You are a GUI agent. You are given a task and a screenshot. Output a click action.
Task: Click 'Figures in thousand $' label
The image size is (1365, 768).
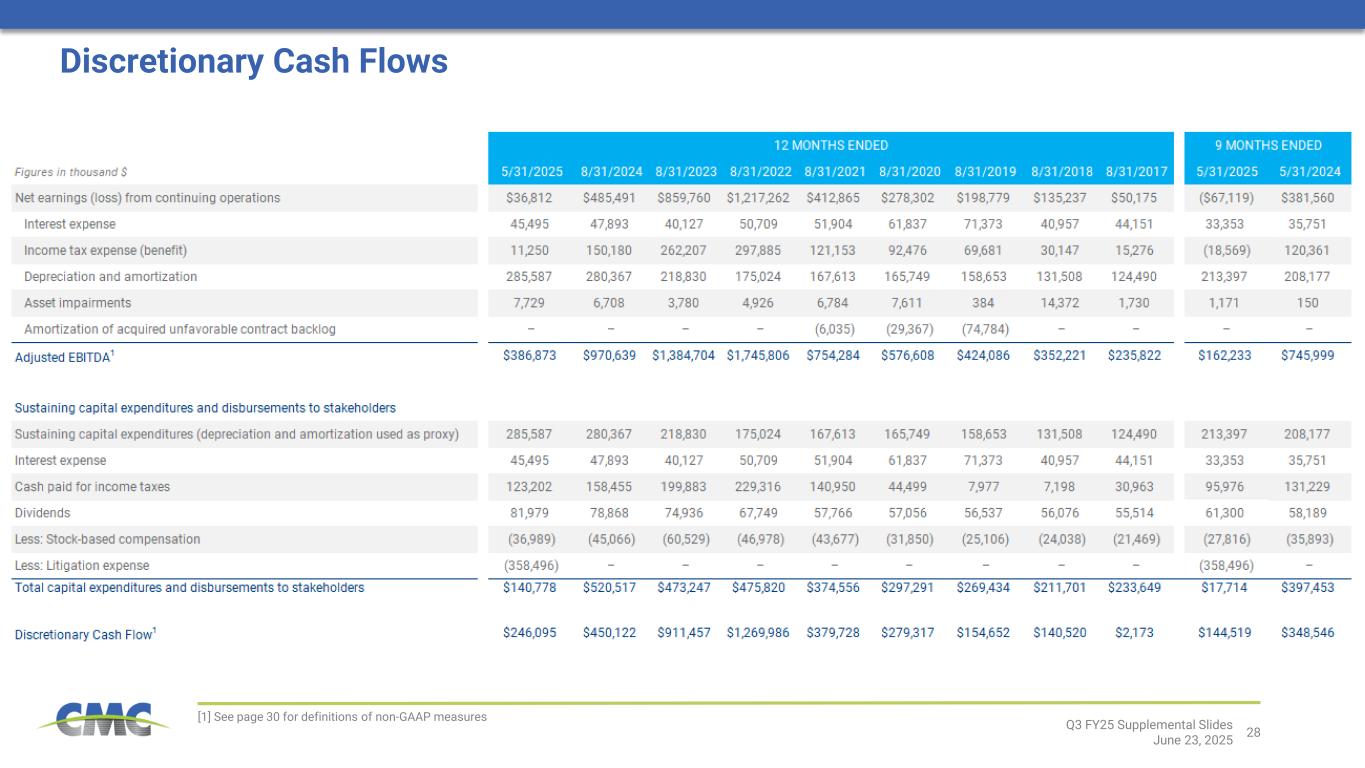click(x=71, y=172)
